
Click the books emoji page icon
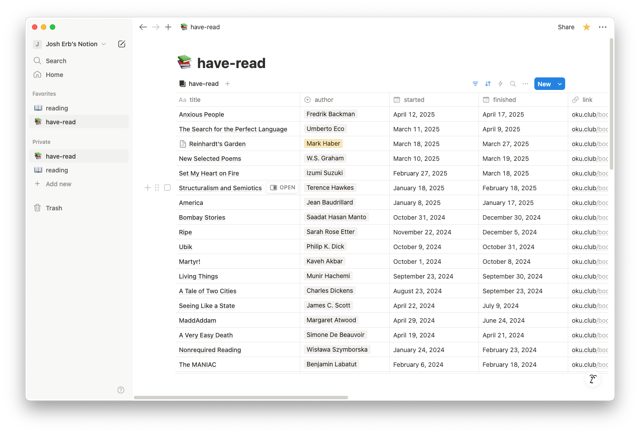(x=184, y=62)
